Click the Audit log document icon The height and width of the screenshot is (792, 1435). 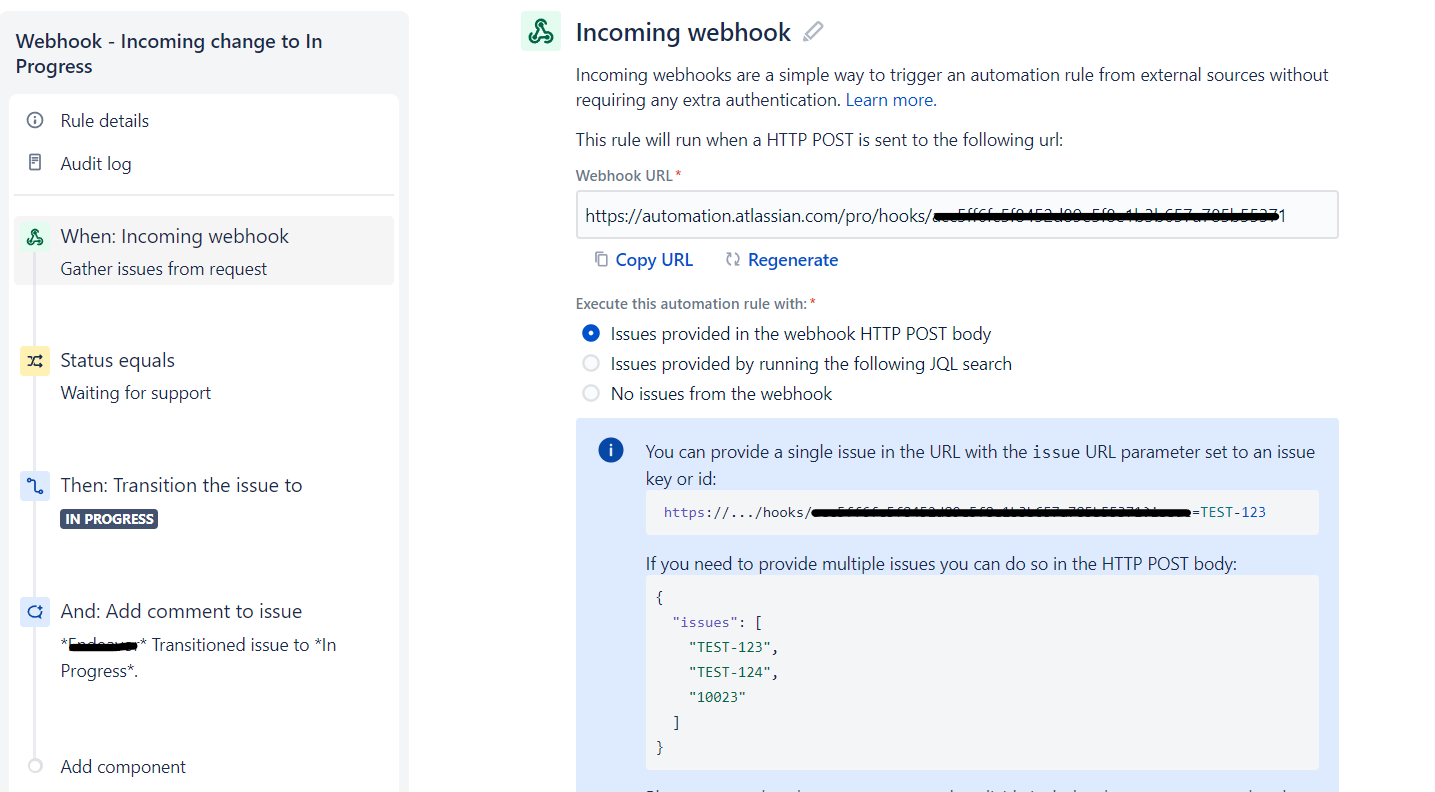[x=35, y=162]
